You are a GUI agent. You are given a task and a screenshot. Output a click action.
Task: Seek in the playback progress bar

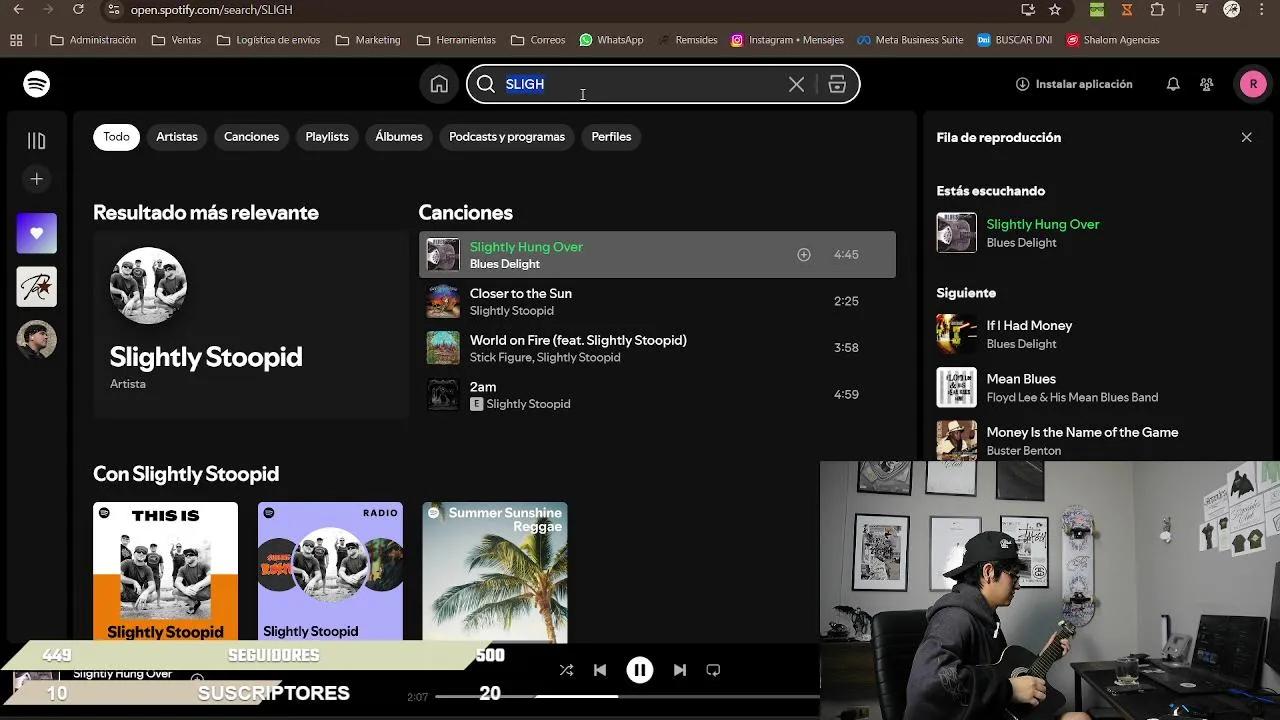[628, 696]
